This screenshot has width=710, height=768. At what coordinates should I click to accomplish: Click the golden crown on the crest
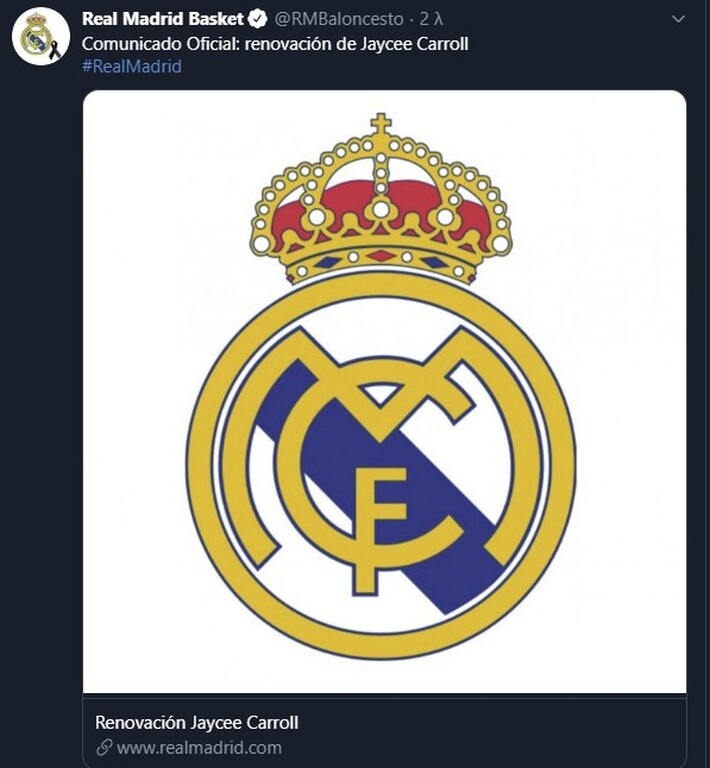pyautogui.click(x=380, y=201)
